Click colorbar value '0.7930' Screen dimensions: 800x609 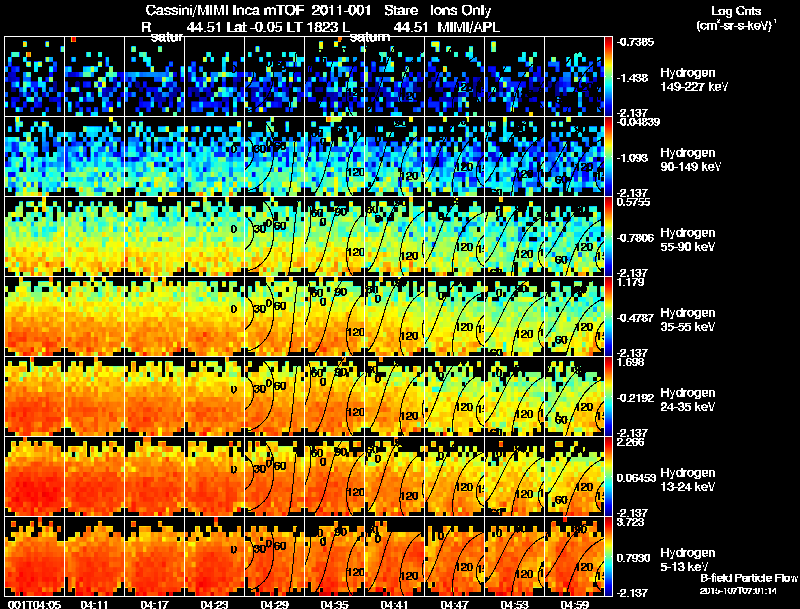point(634,558)
